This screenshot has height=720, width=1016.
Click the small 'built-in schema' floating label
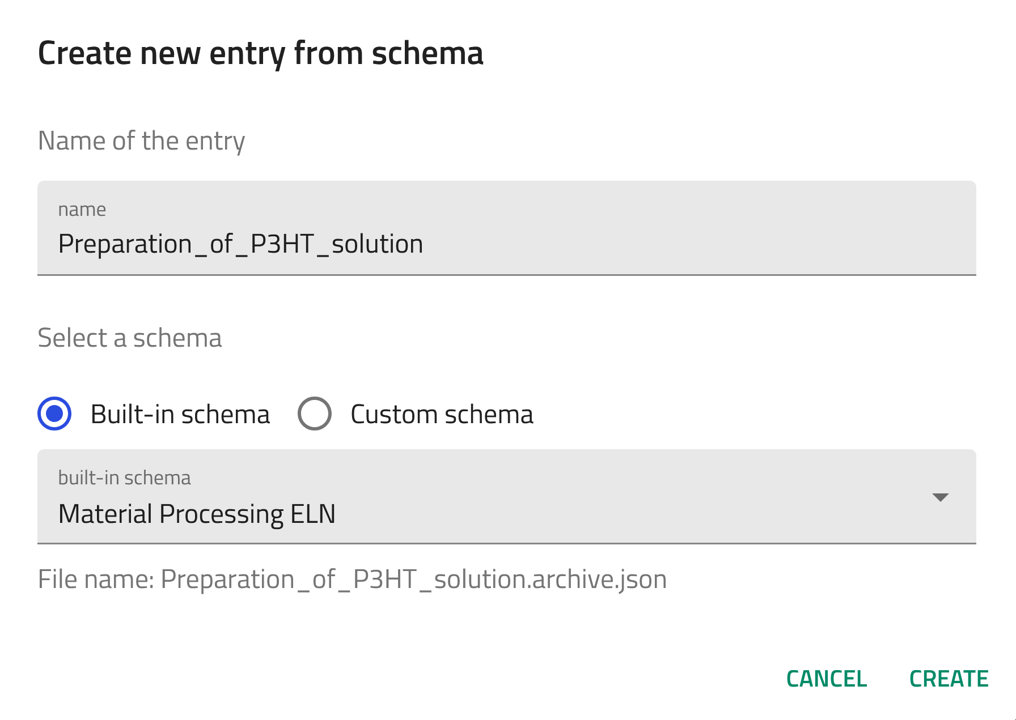click(124, 478)
